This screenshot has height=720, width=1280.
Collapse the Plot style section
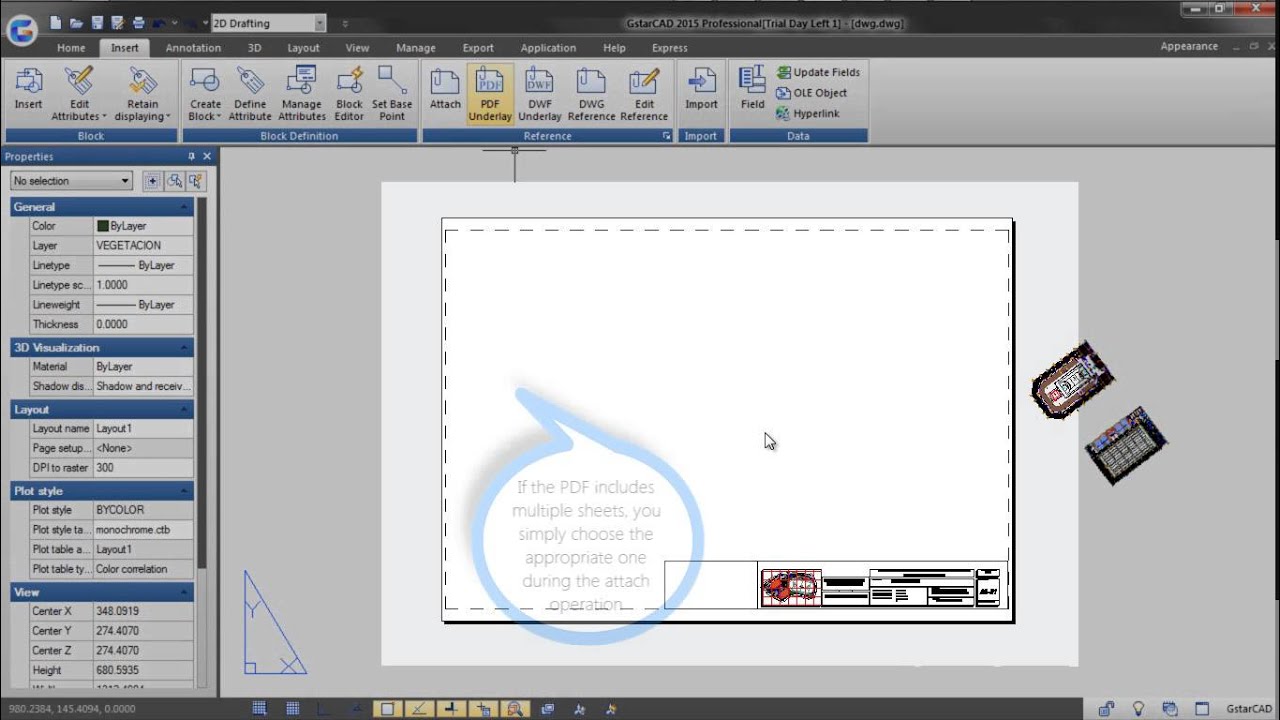pyautogui.click(x=185, y=491)
